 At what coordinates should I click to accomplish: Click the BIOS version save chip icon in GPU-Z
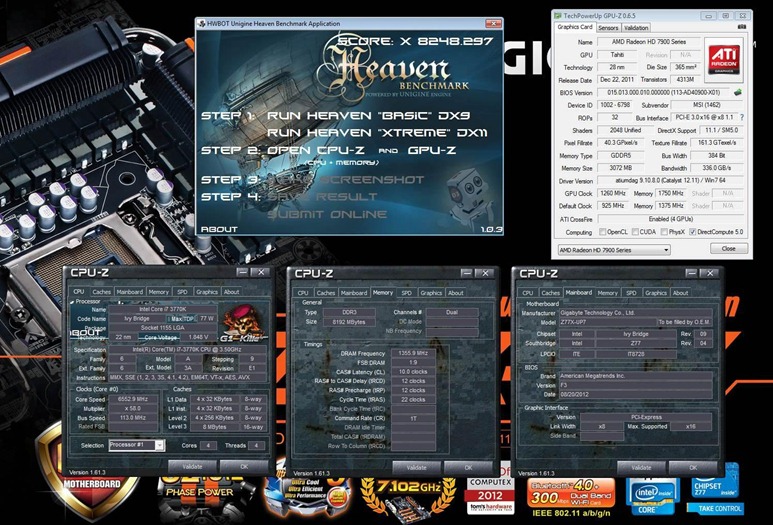738,92
